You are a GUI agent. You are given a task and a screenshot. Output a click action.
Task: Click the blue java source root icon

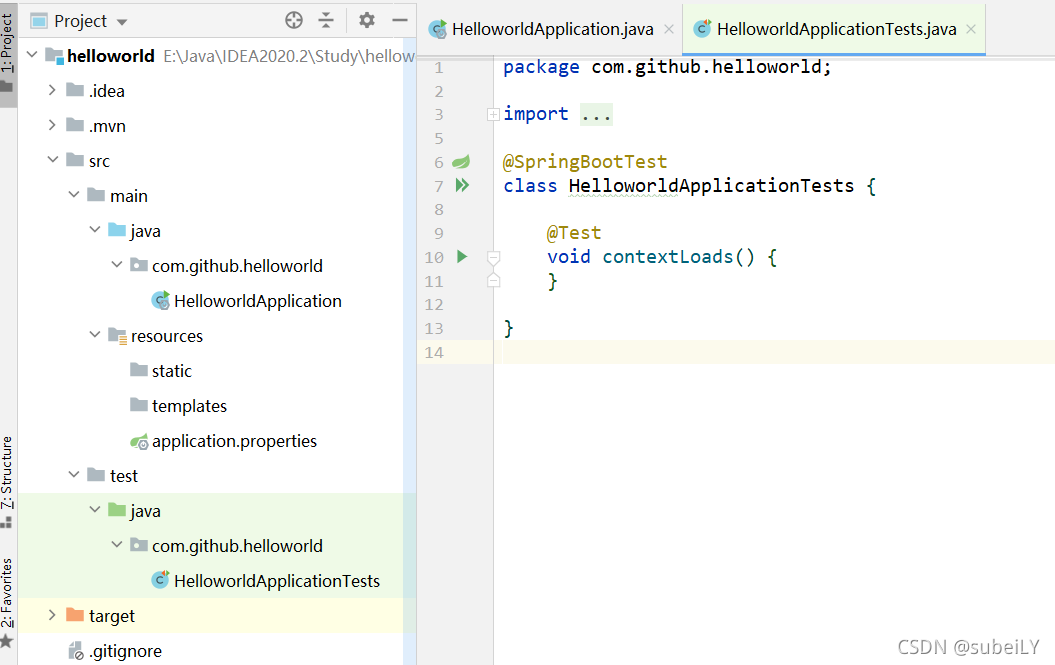pyautogui.click(x=117, y=230)
